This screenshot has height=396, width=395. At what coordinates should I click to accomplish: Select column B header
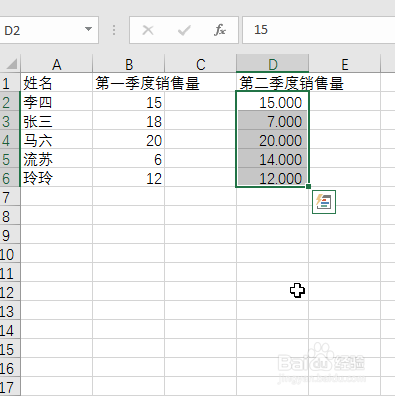(x=129, y=64)
